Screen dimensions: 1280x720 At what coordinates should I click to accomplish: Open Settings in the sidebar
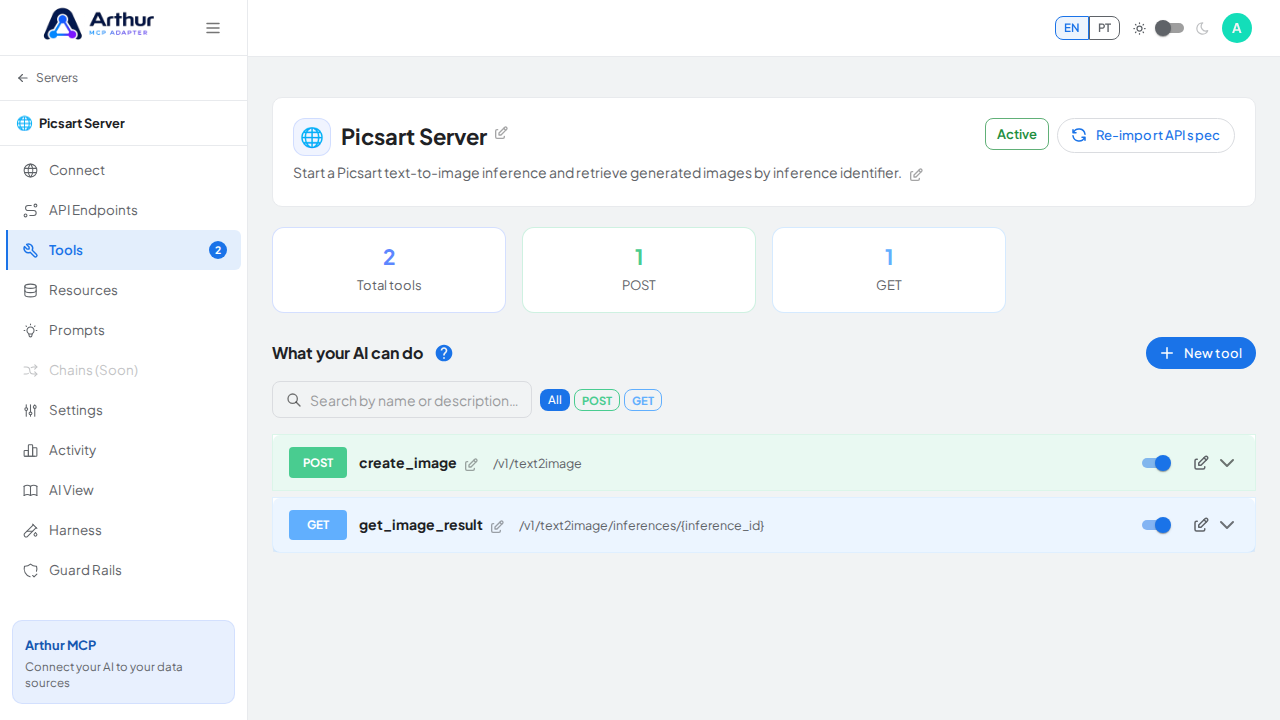[123, 410]
